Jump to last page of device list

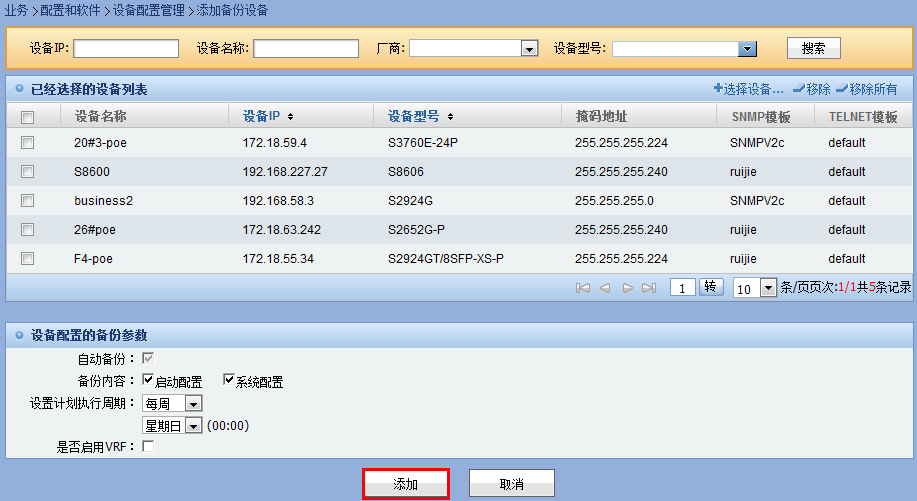coord(649,288)
